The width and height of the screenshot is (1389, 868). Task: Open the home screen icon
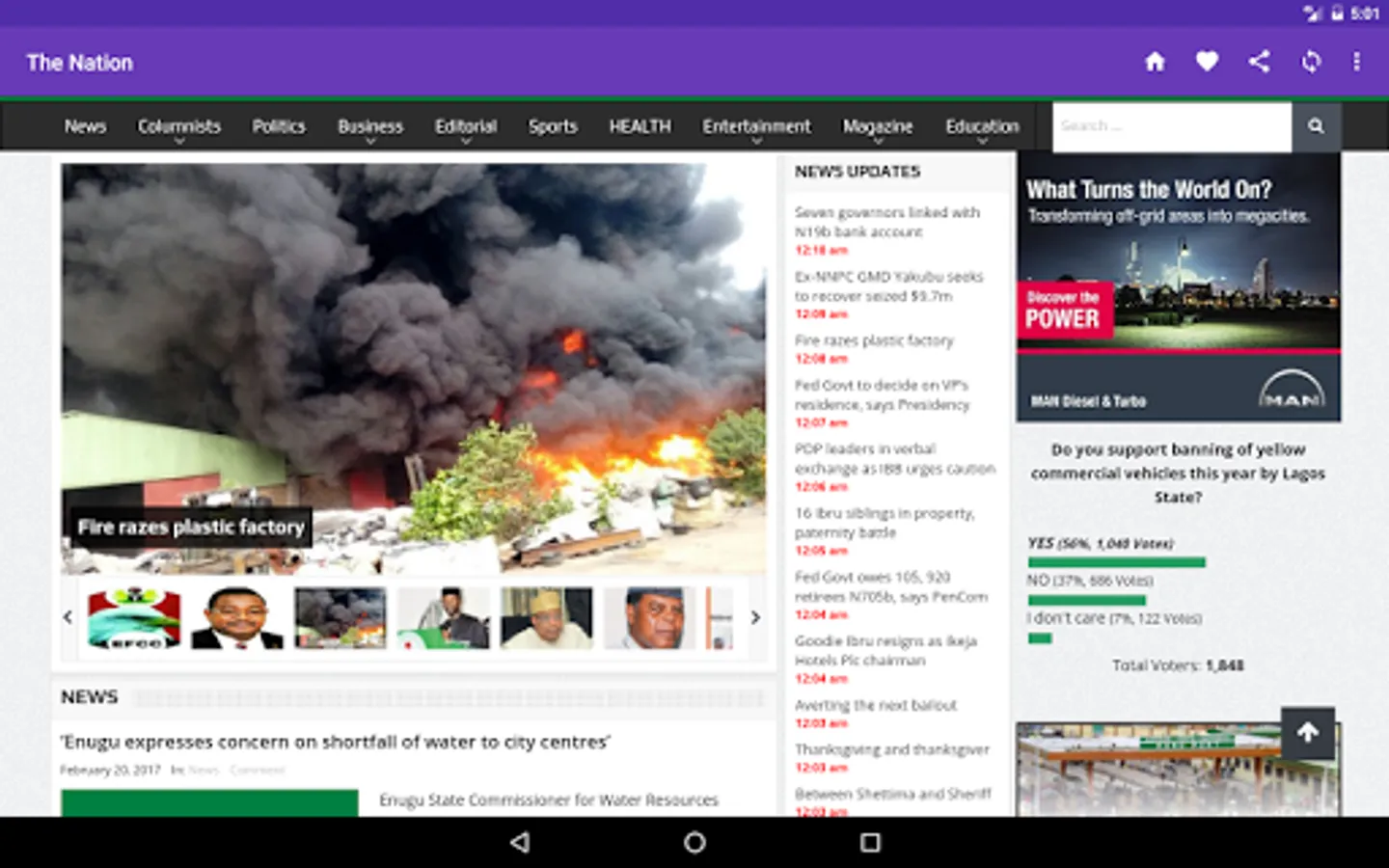coord(1155,62)
